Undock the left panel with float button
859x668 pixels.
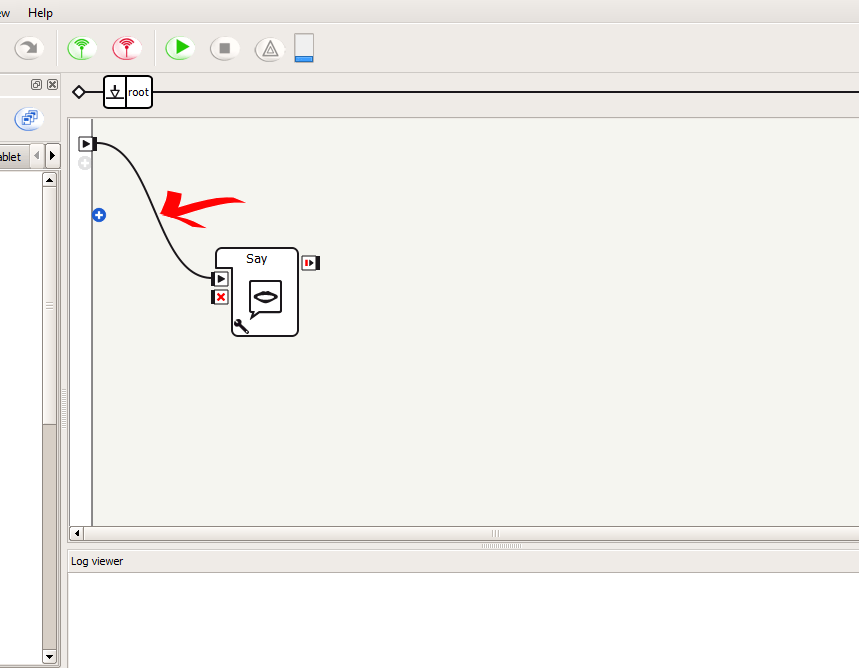pos(37,85)
